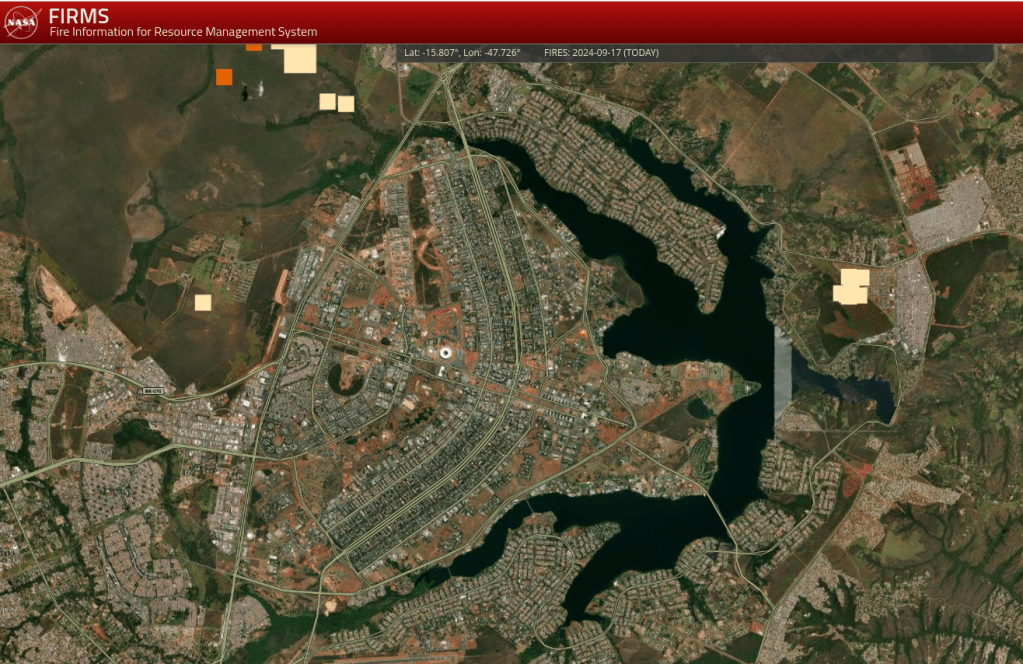Screen dimensions: 1023x664
Task: Click the FIRES 2024-09-17 (TODAY) date label
Action: coord(601,52)
